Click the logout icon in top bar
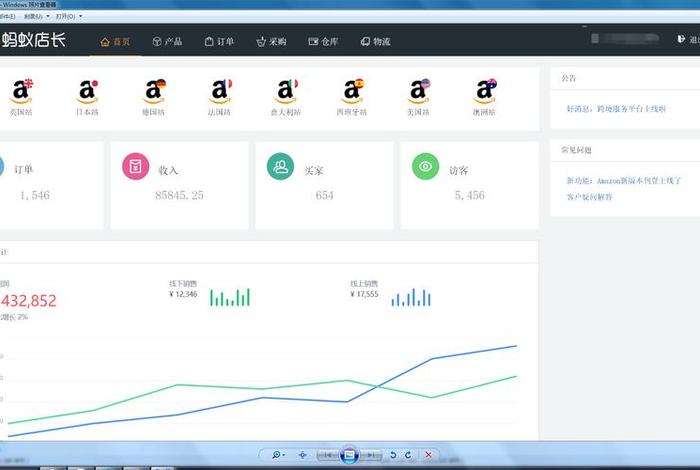The image size is (700, 470). pos(681,39)
